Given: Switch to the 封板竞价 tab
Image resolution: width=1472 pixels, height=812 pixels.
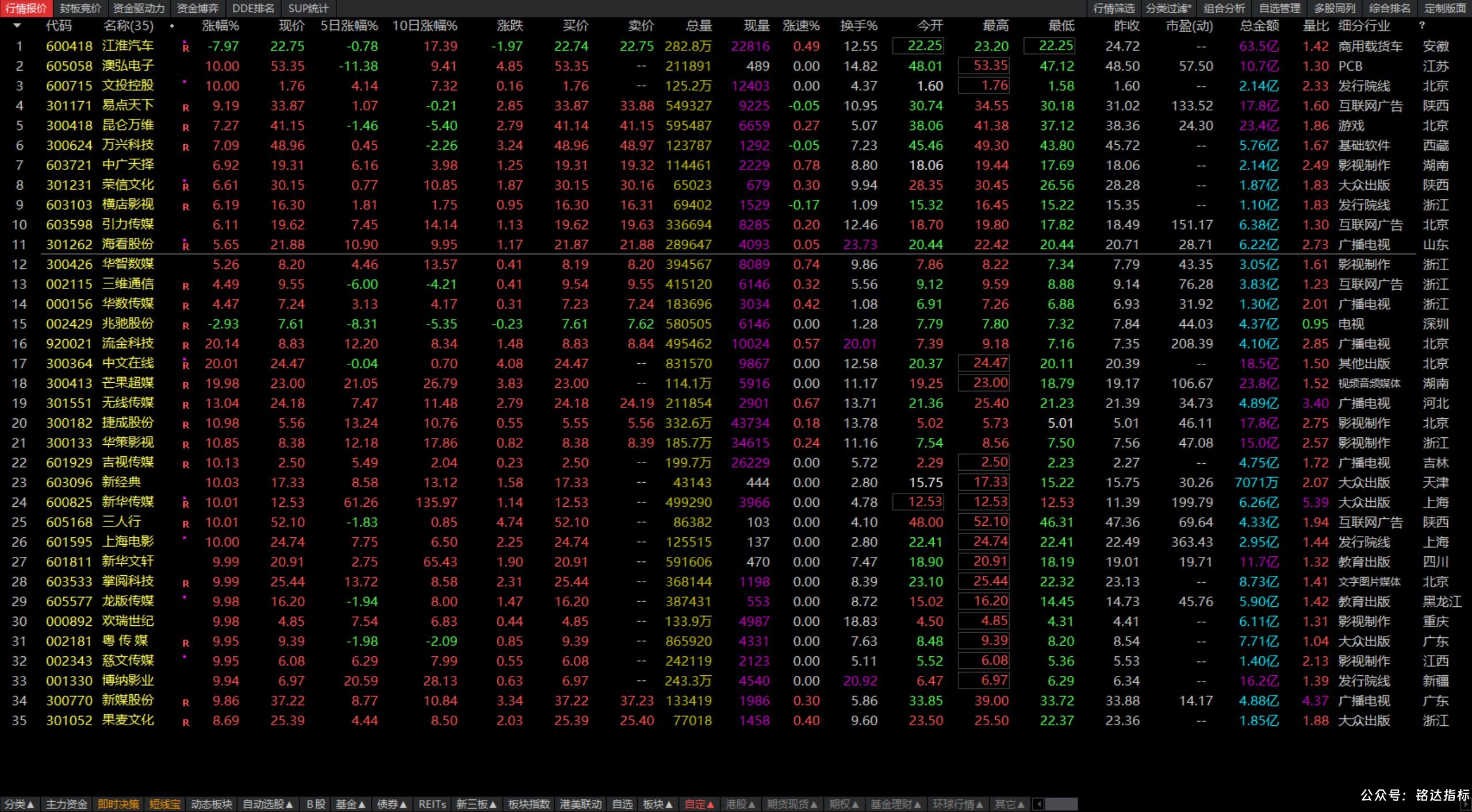Looking at the screenshot, I should 80,9.
